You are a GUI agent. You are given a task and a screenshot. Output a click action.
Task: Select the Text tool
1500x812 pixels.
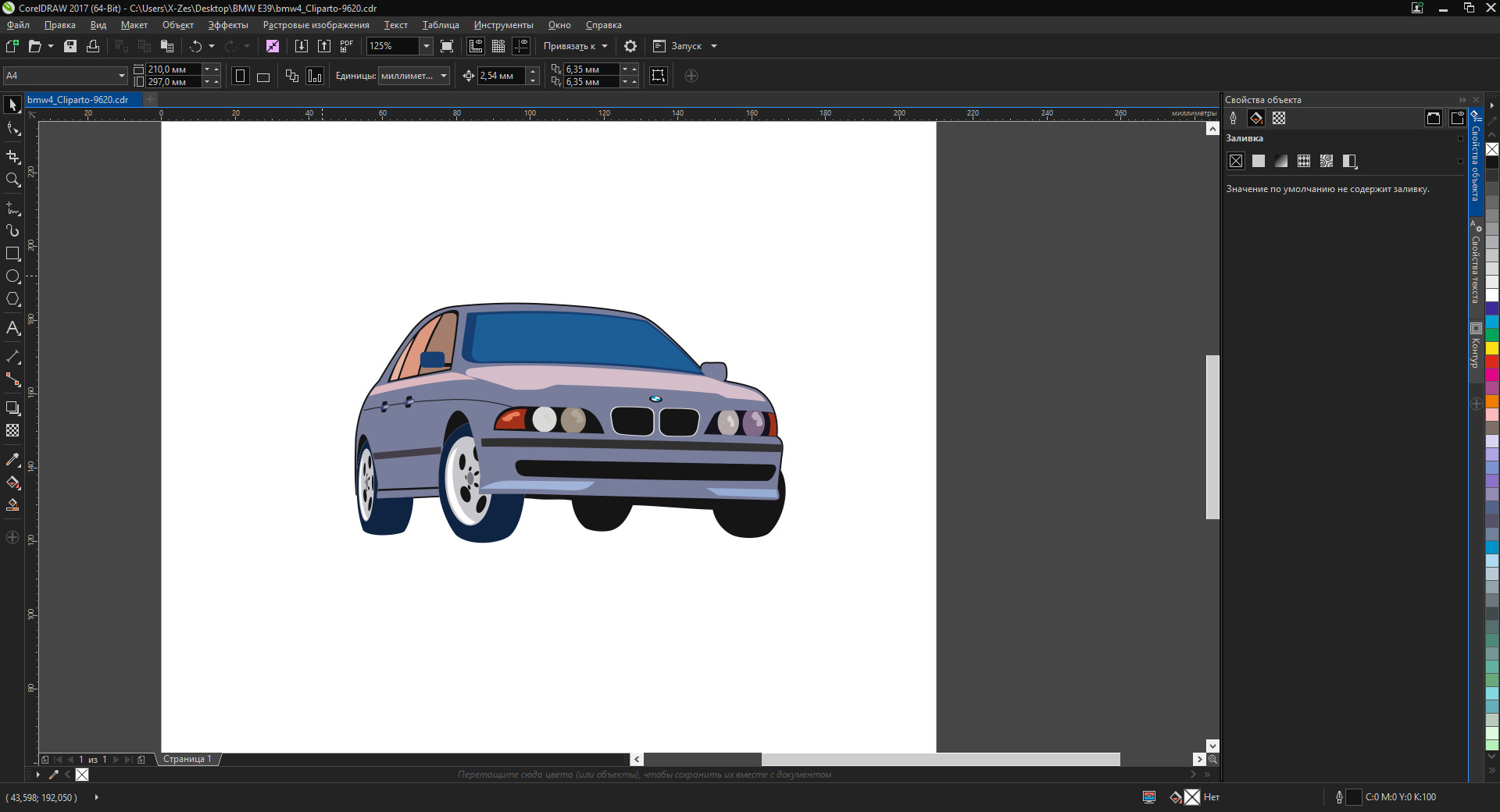[x=12, y=328]
